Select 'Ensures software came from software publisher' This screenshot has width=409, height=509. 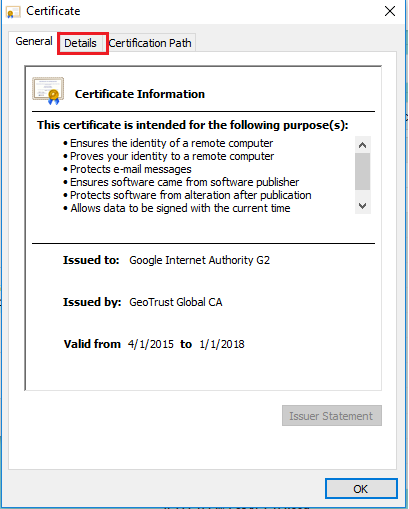tap(184, 182)
